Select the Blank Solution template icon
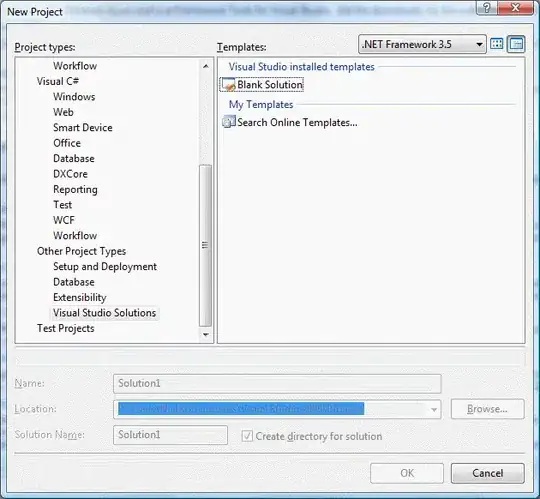The height and width of the screenshot is (499, 540). pos(228,85)
